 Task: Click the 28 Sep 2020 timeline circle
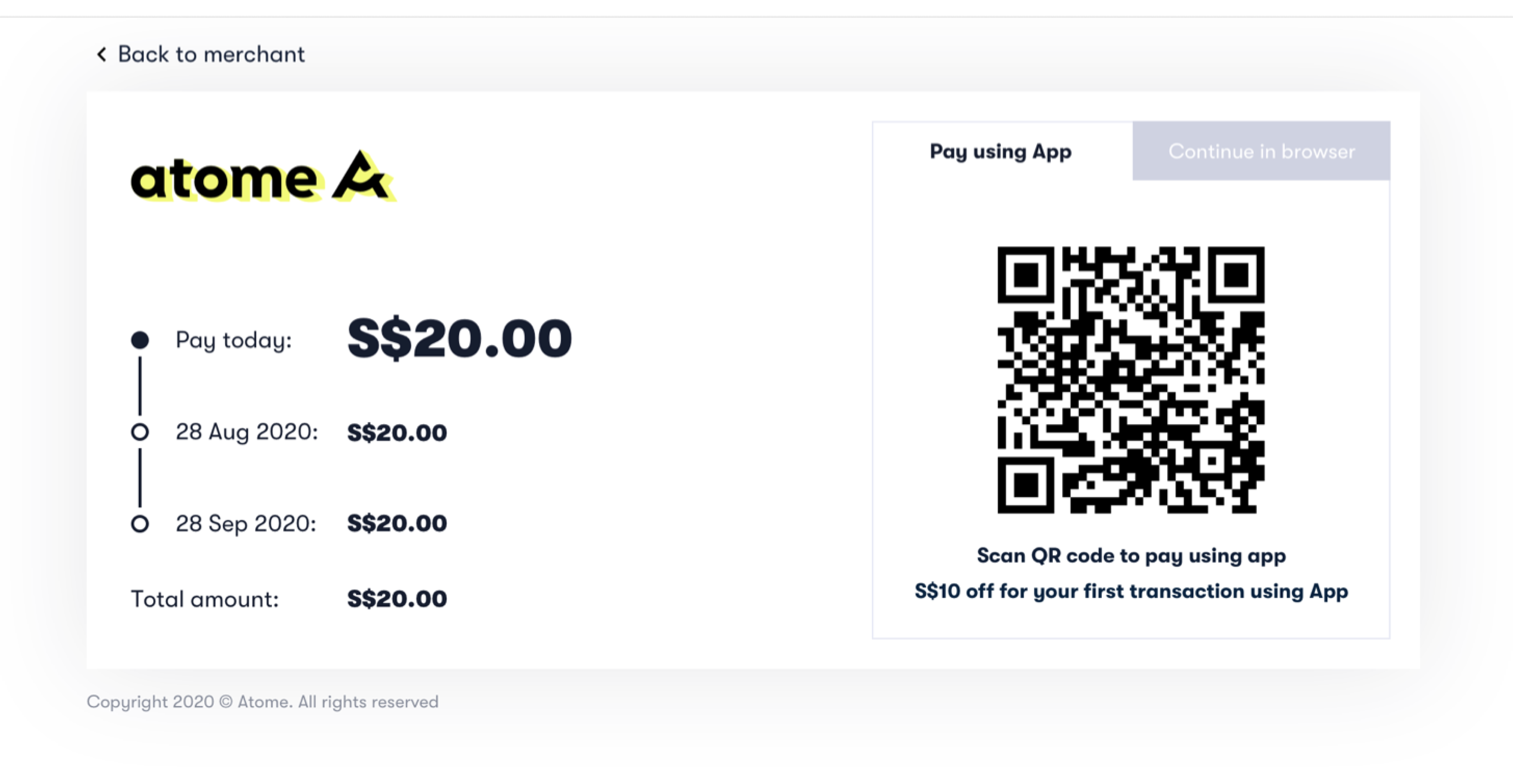point(140,524)
